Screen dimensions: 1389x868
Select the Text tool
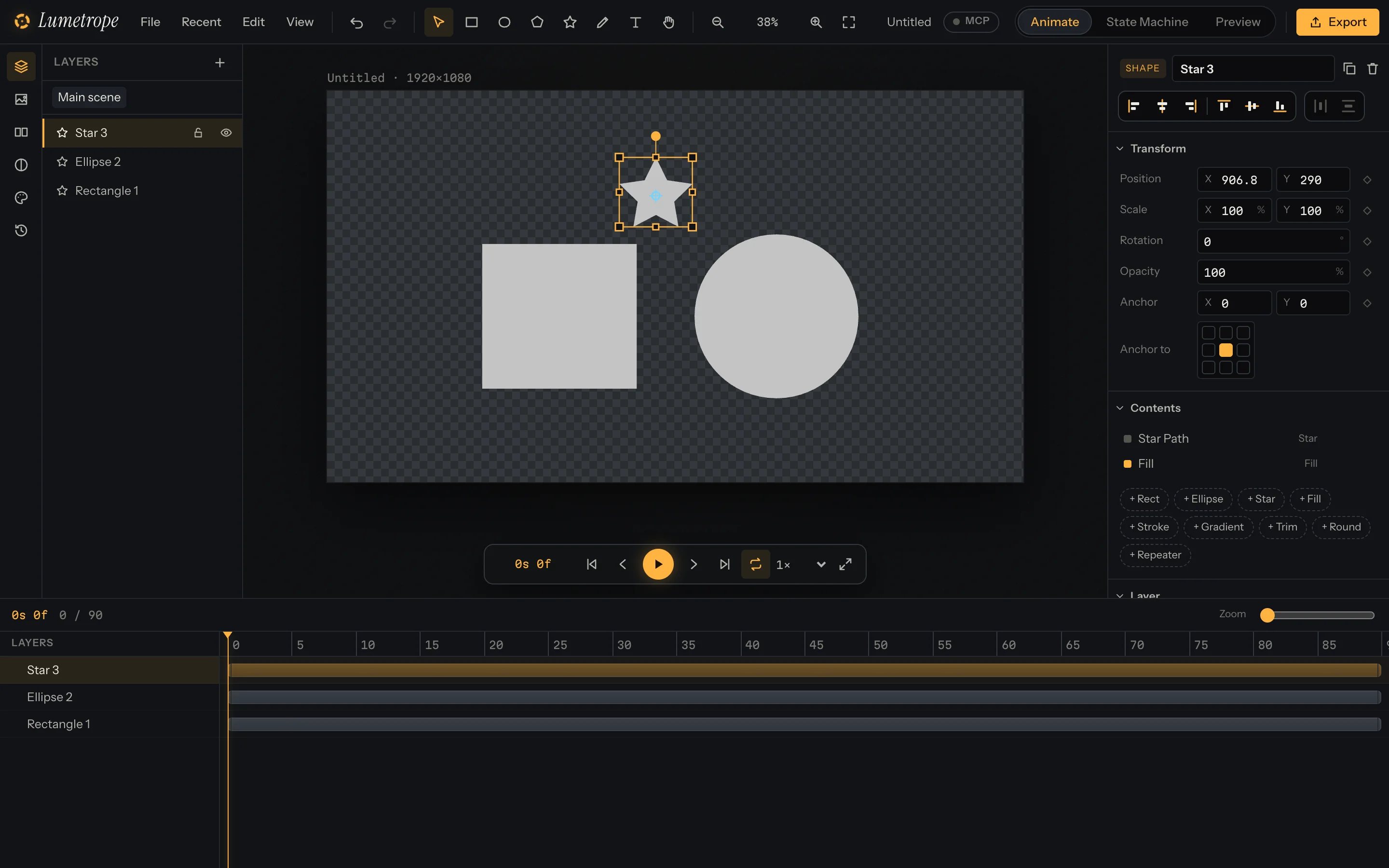(635, 22)
